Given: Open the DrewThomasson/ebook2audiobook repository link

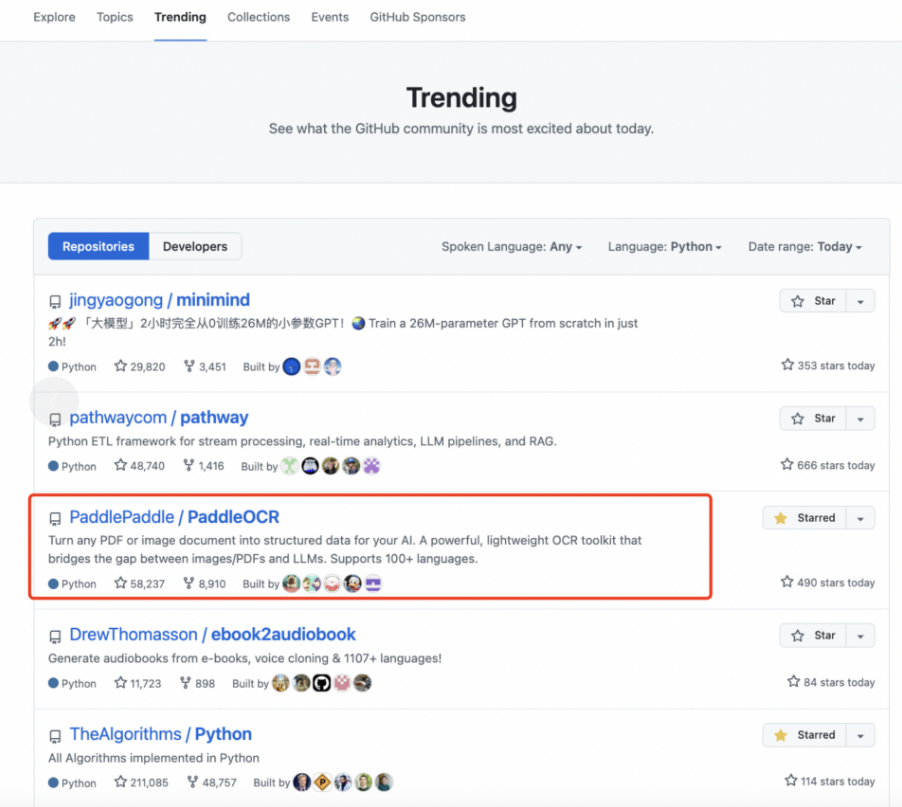Looking at the screenshot, I should (212, 634).
